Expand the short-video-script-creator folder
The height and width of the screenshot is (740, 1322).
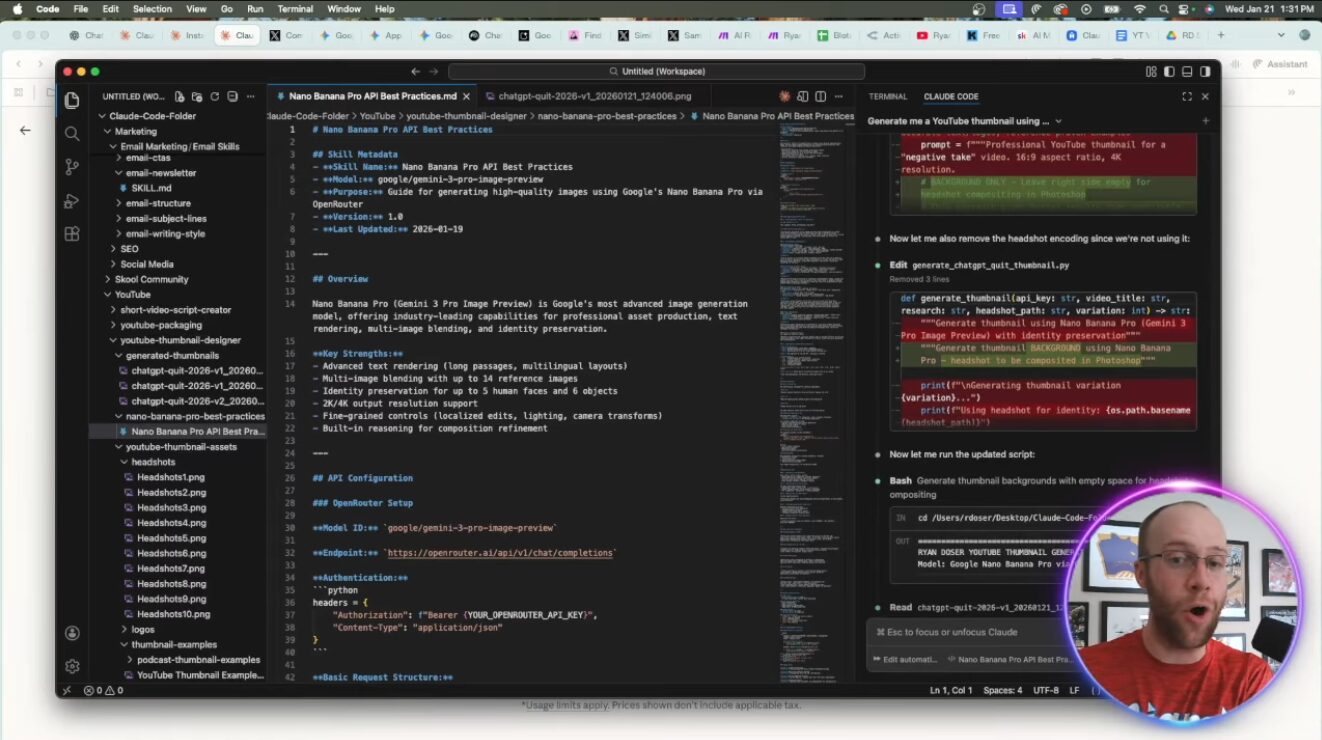click(113, 310)
